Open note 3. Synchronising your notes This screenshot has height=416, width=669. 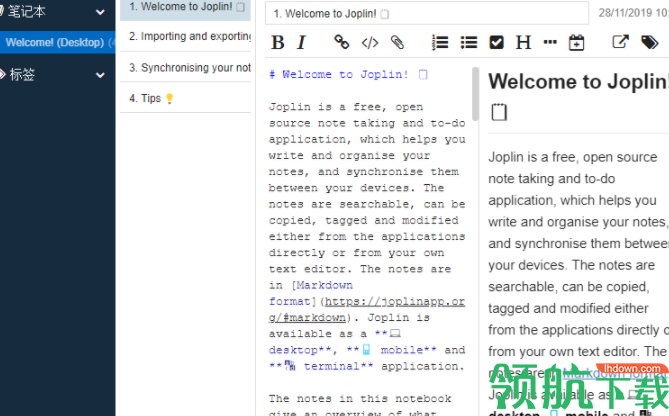[185, 67]
